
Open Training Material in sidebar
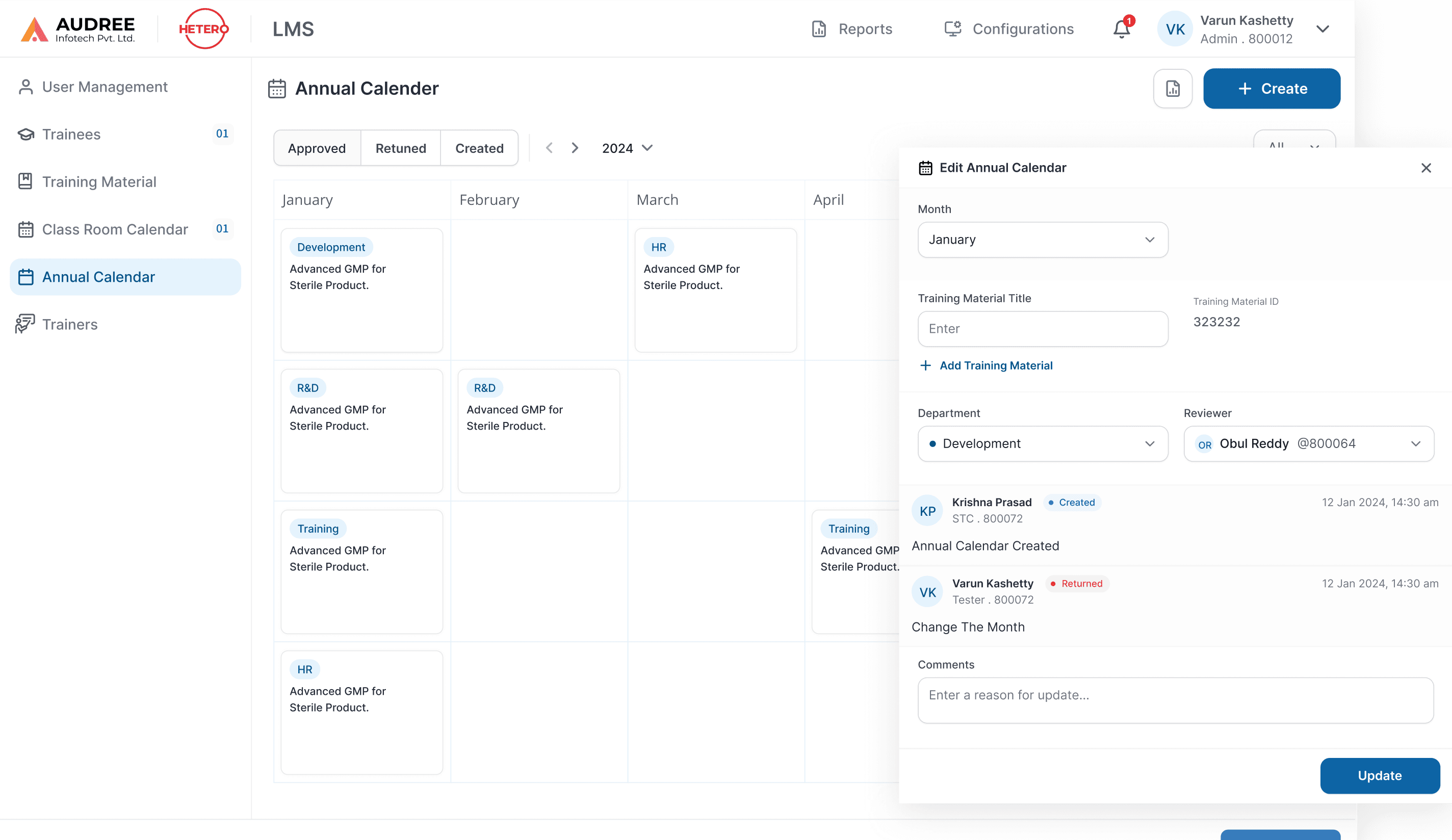99,182
